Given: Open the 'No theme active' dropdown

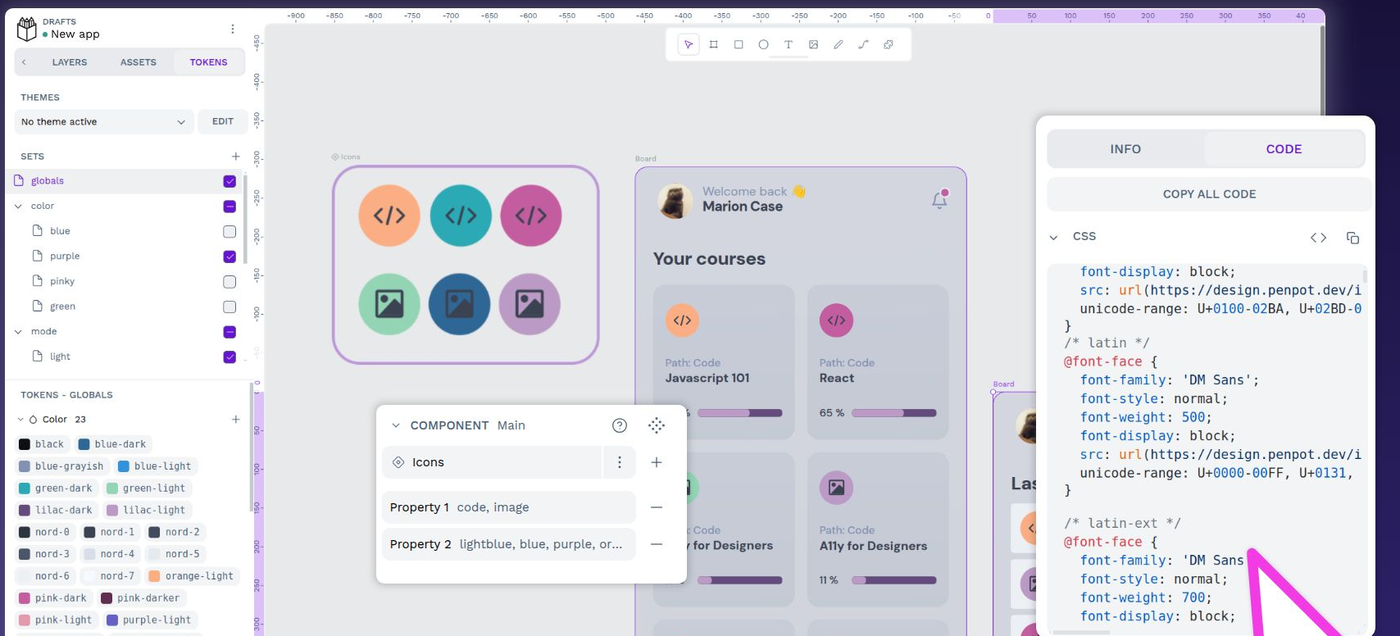Looking at the screenshot, I should pyautogui.click(x=104, y=122).
